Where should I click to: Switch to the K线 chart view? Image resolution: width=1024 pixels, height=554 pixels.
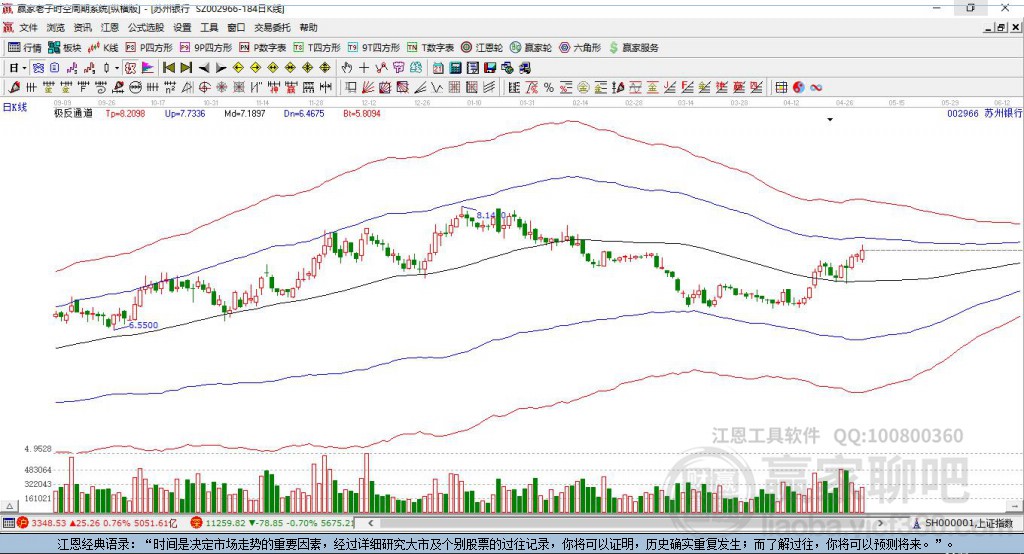tap(103, 48)
